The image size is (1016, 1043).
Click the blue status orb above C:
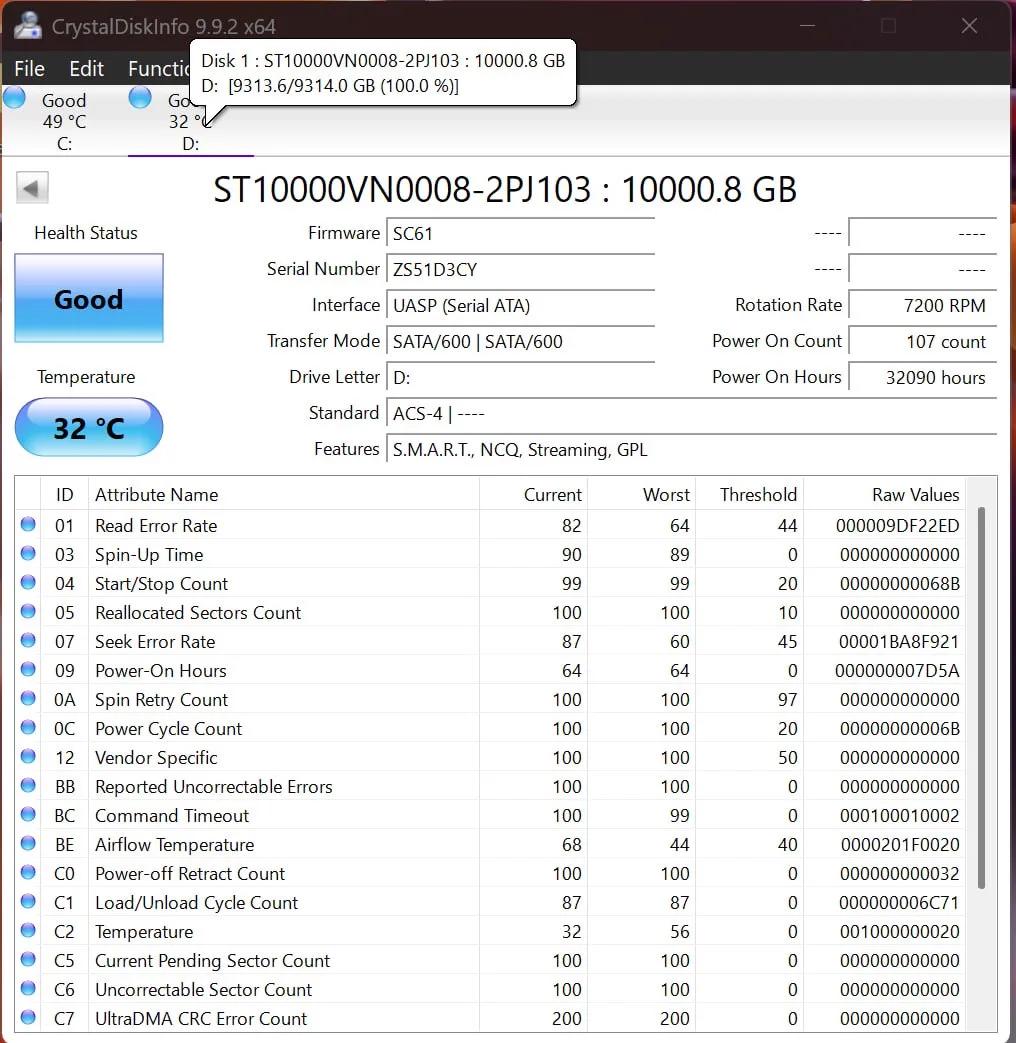tap(15, 98)
